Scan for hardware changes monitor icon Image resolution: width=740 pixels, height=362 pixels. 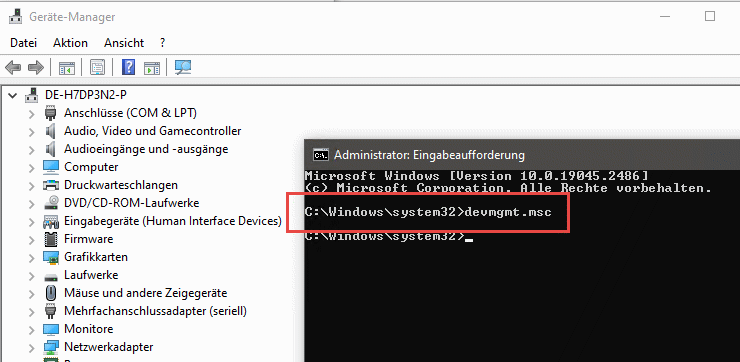tap(183, 67)
